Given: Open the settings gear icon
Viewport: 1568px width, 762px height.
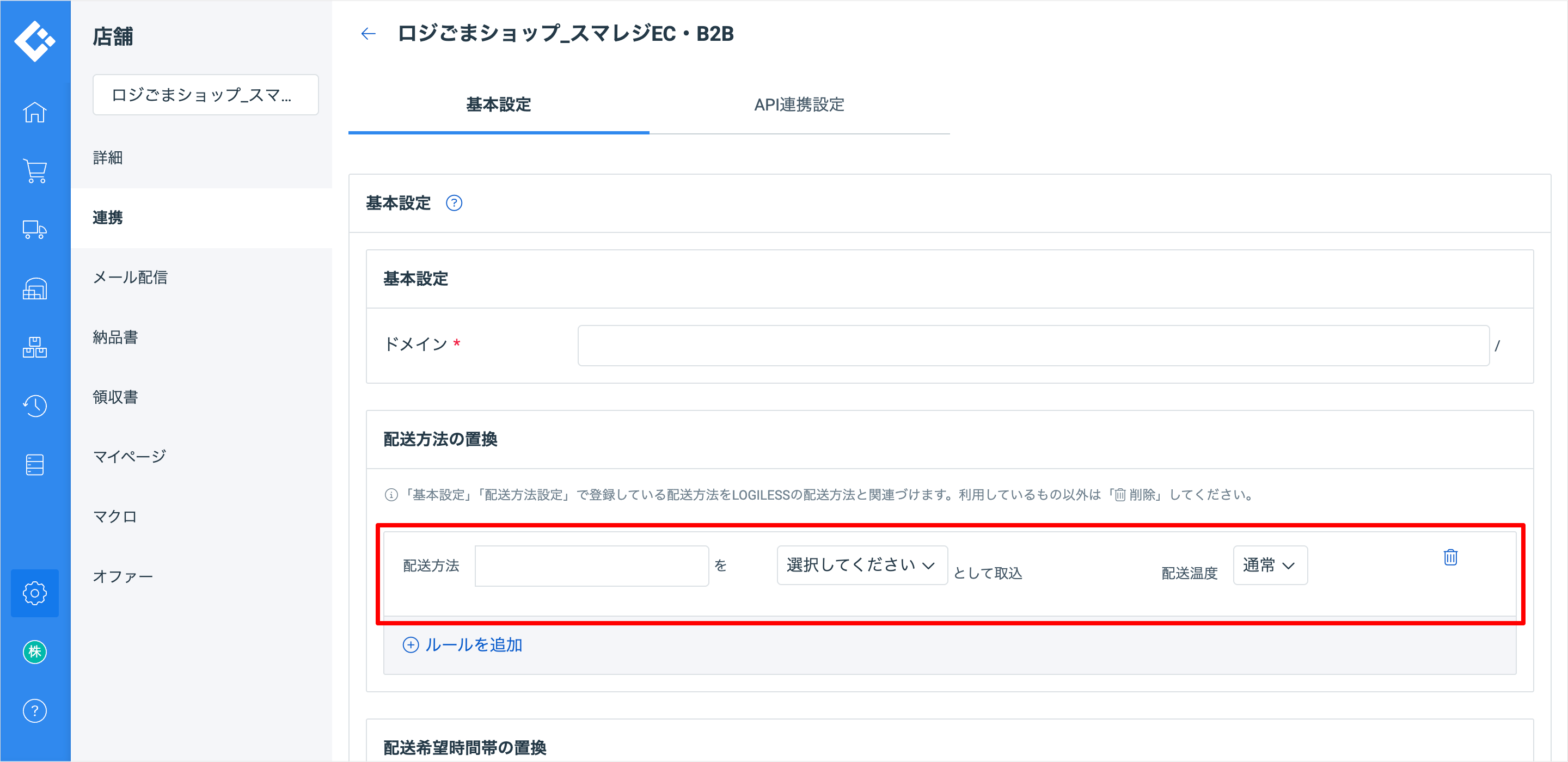Looking at the screenshot, I should point(35,593).
